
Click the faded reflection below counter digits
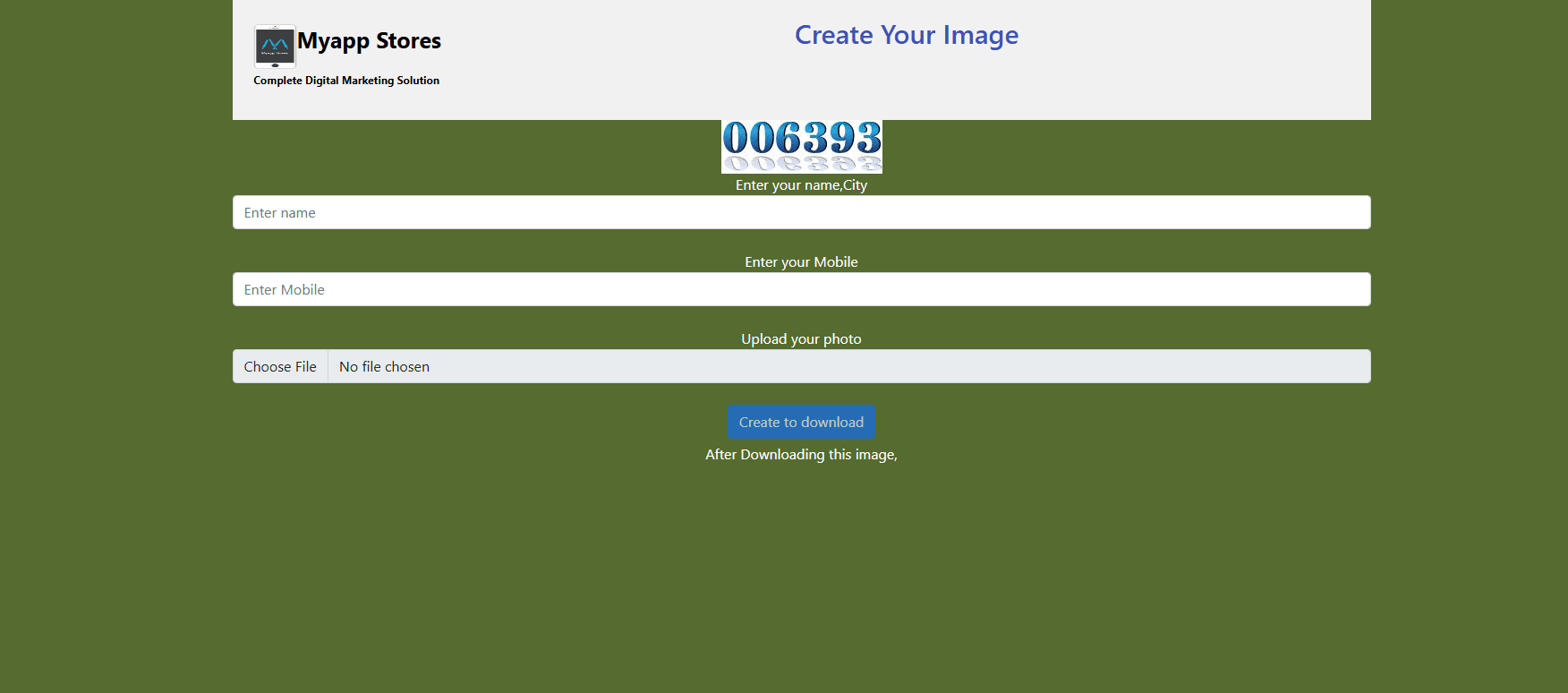click(801, 164)
